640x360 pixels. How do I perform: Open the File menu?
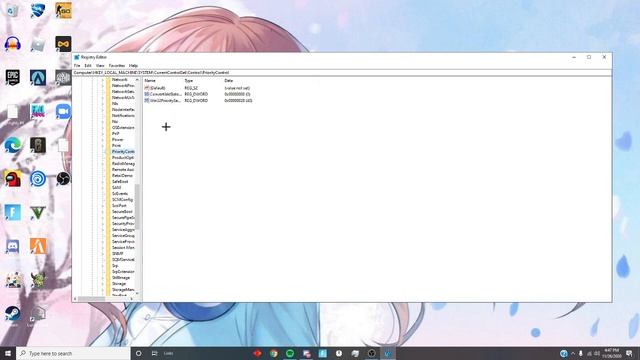click(x=77, y=65)
